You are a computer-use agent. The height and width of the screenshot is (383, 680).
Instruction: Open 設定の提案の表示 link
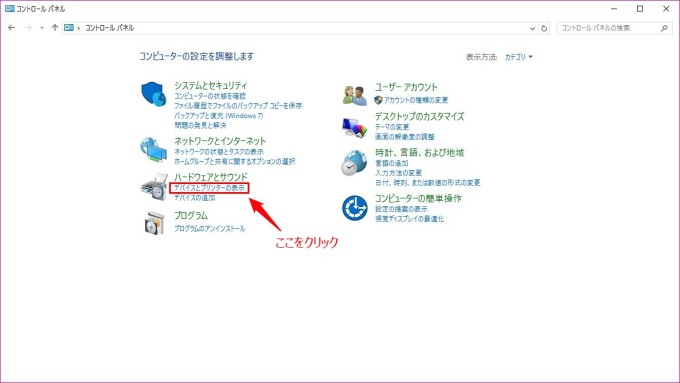[401, 209]
